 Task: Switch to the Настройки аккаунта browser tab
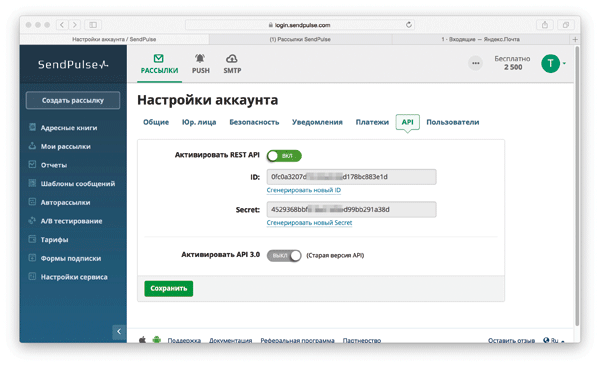click(114, 39)
